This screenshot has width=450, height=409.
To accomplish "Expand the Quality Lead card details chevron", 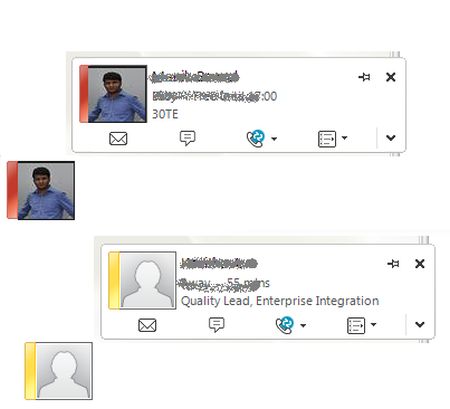I will click(420, 324).
